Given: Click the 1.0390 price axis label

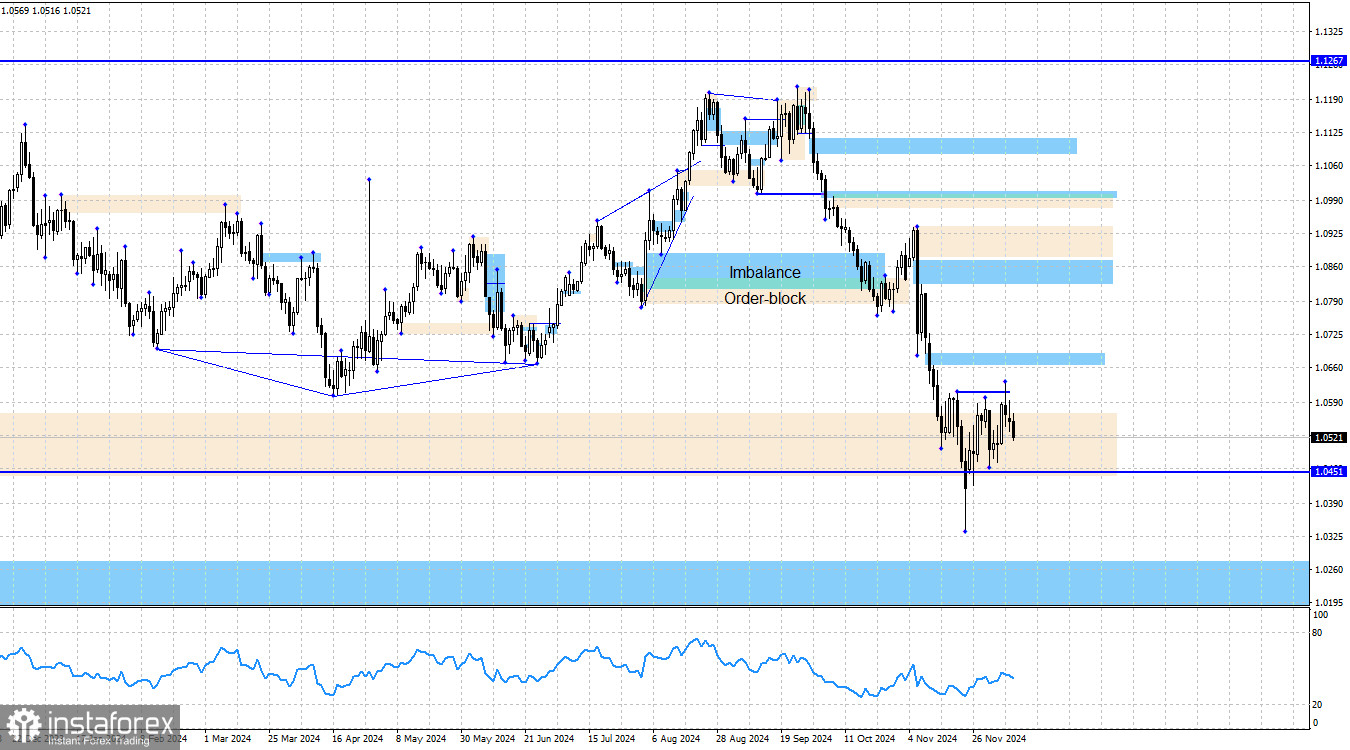Looking at the screenshot, I should pos(1330,503).
